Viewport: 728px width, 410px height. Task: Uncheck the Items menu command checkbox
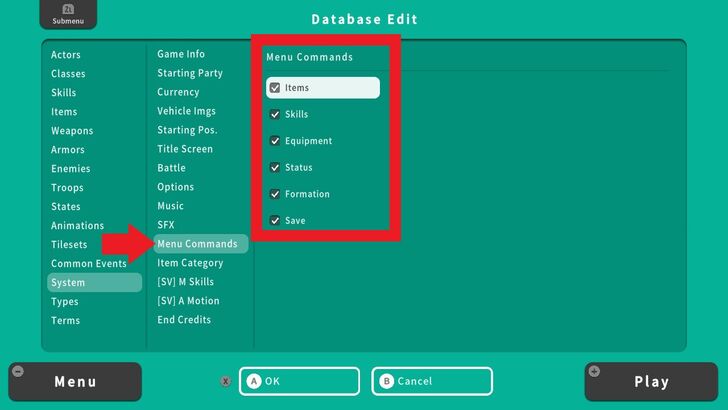click(x=275, y=88)
